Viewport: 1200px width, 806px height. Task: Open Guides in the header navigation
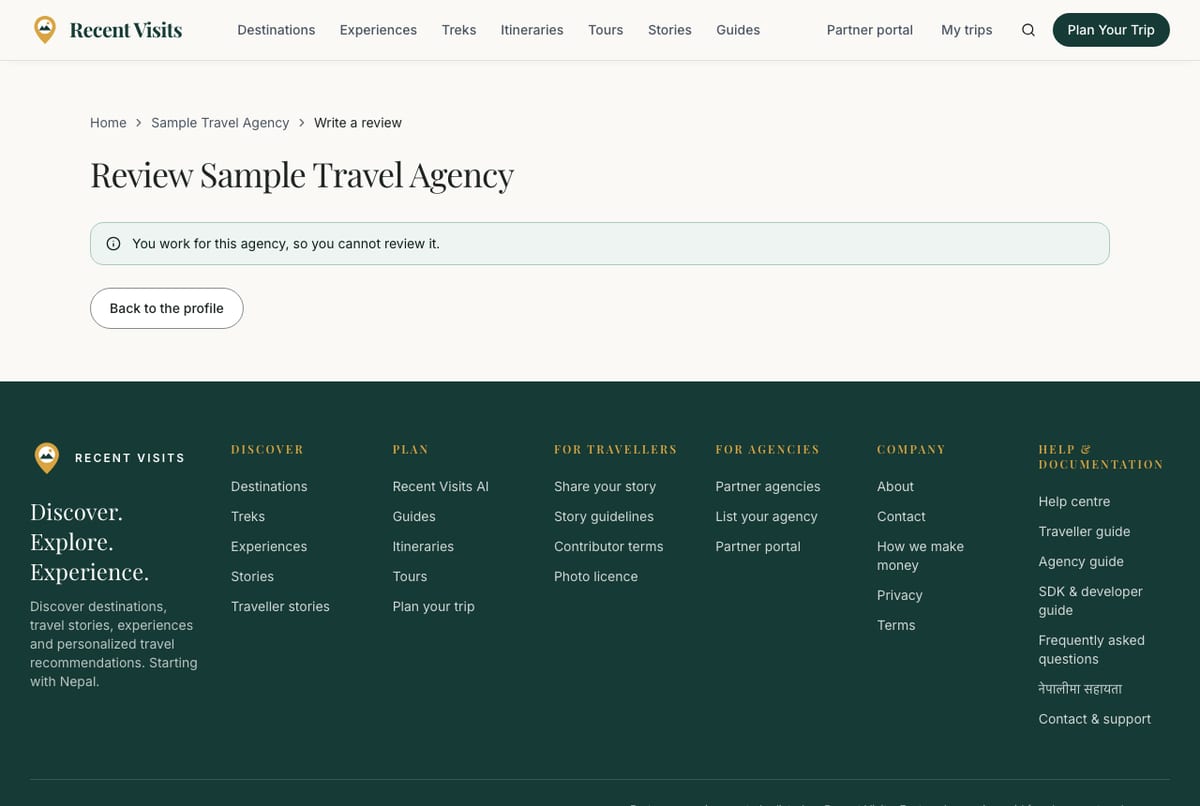(x=738, y=30)
